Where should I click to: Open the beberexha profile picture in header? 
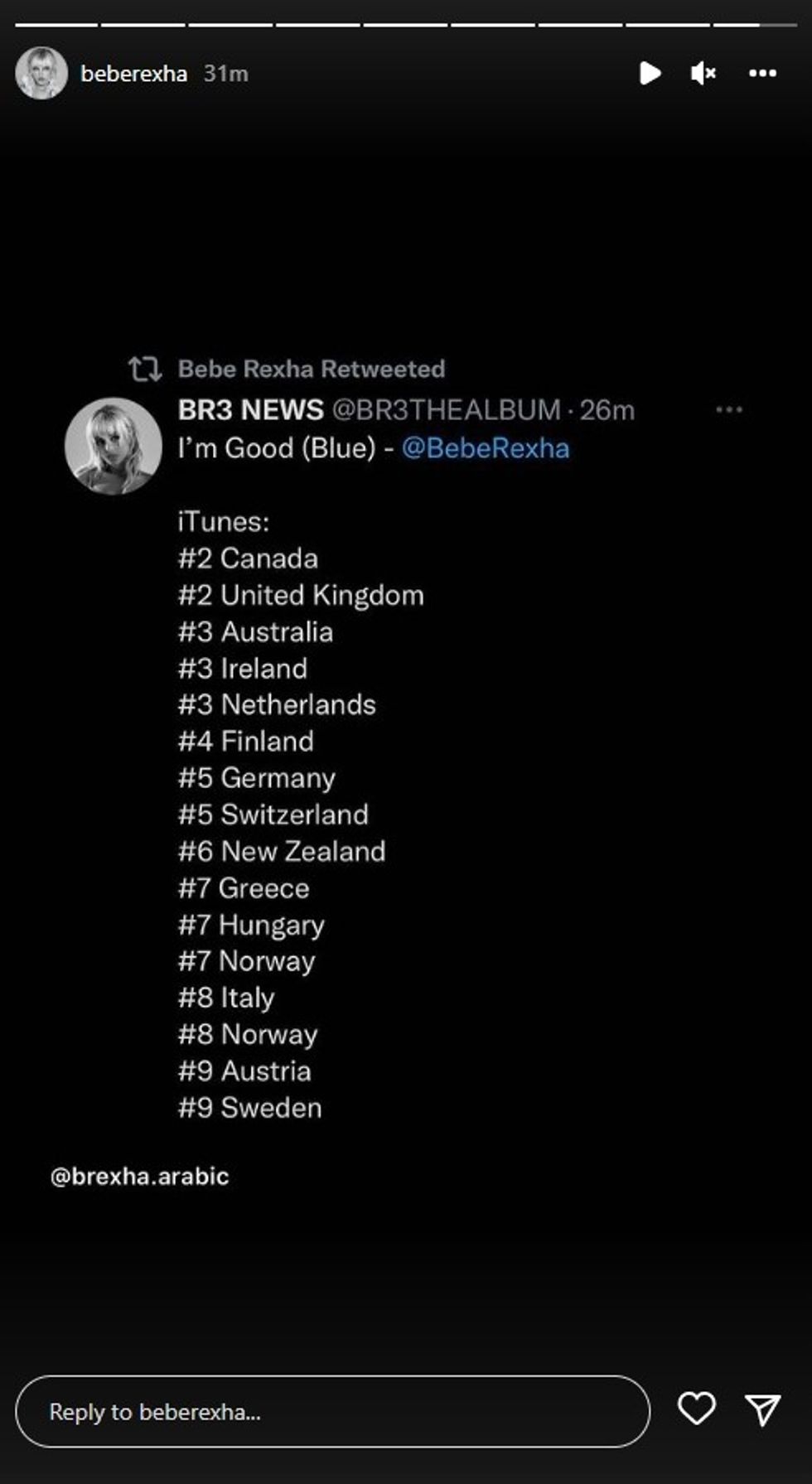point(41,74)
